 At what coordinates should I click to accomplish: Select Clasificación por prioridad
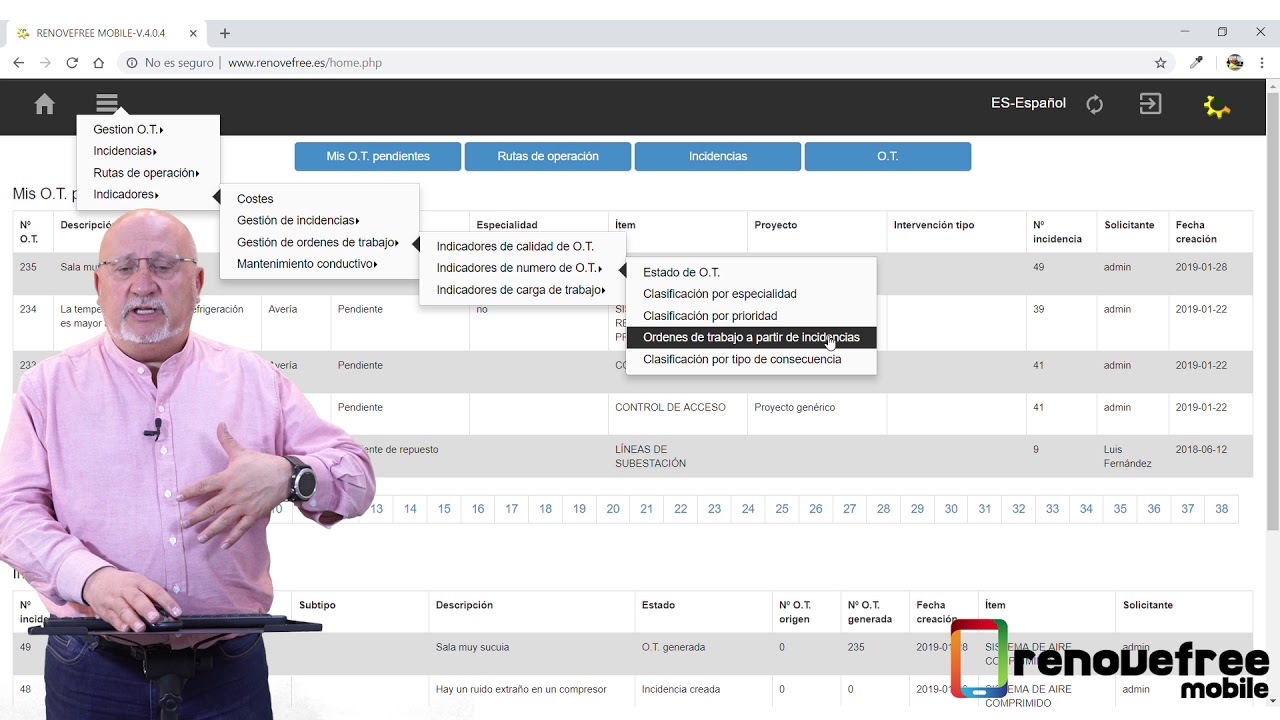[x=710, y=316]
